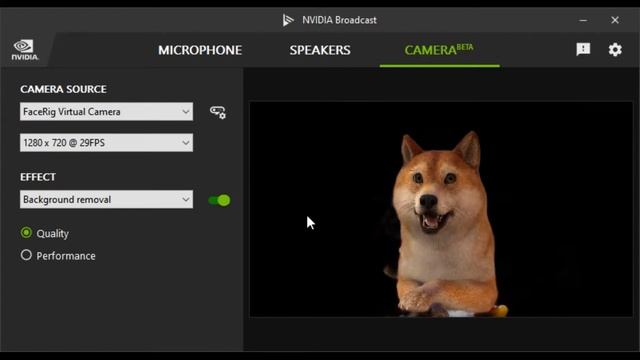Viewport: 640px width, 360px height.
Task: Open the settings gear icon
Action: (615, 50)
